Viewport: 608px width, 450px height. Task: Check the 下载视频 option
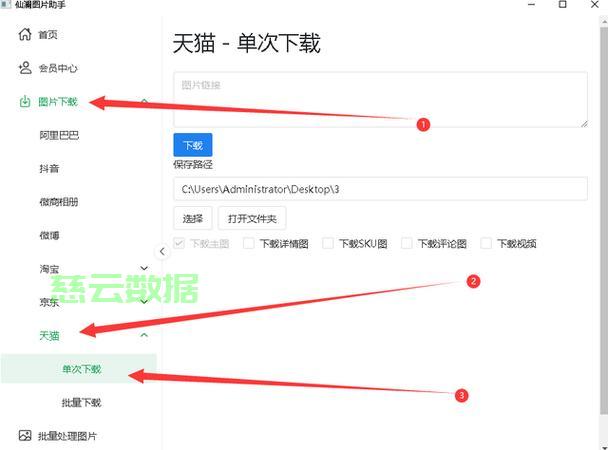487,243
